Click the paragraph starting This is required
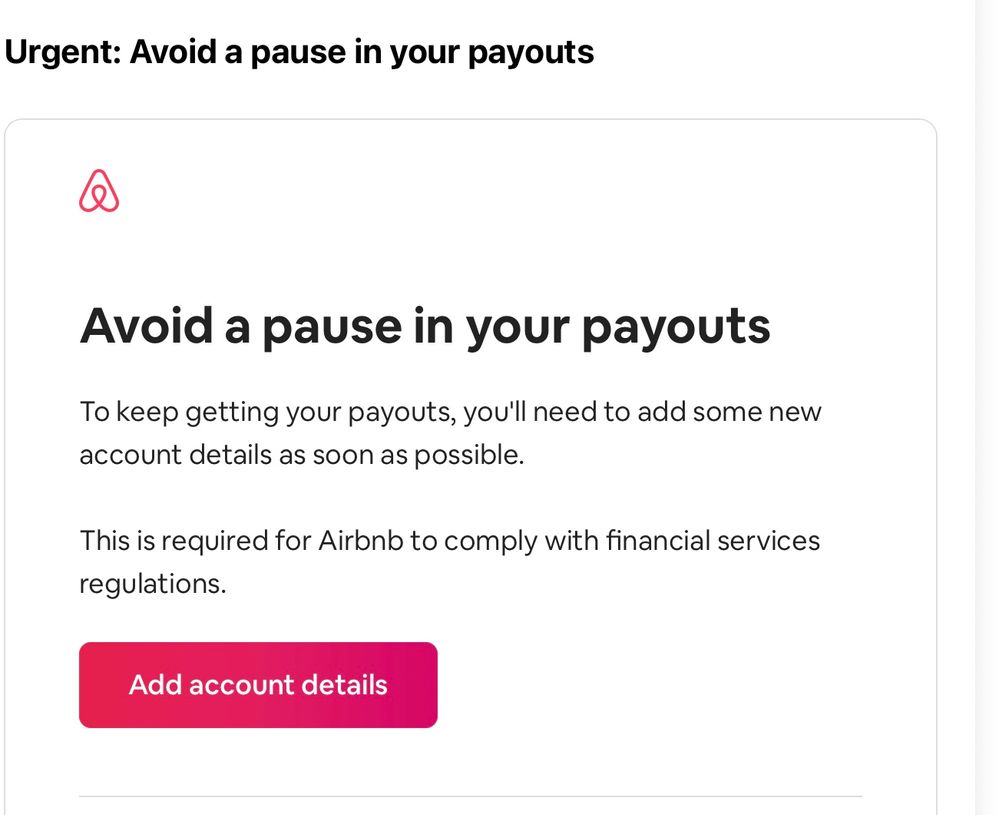 click(x=449, y=561)
